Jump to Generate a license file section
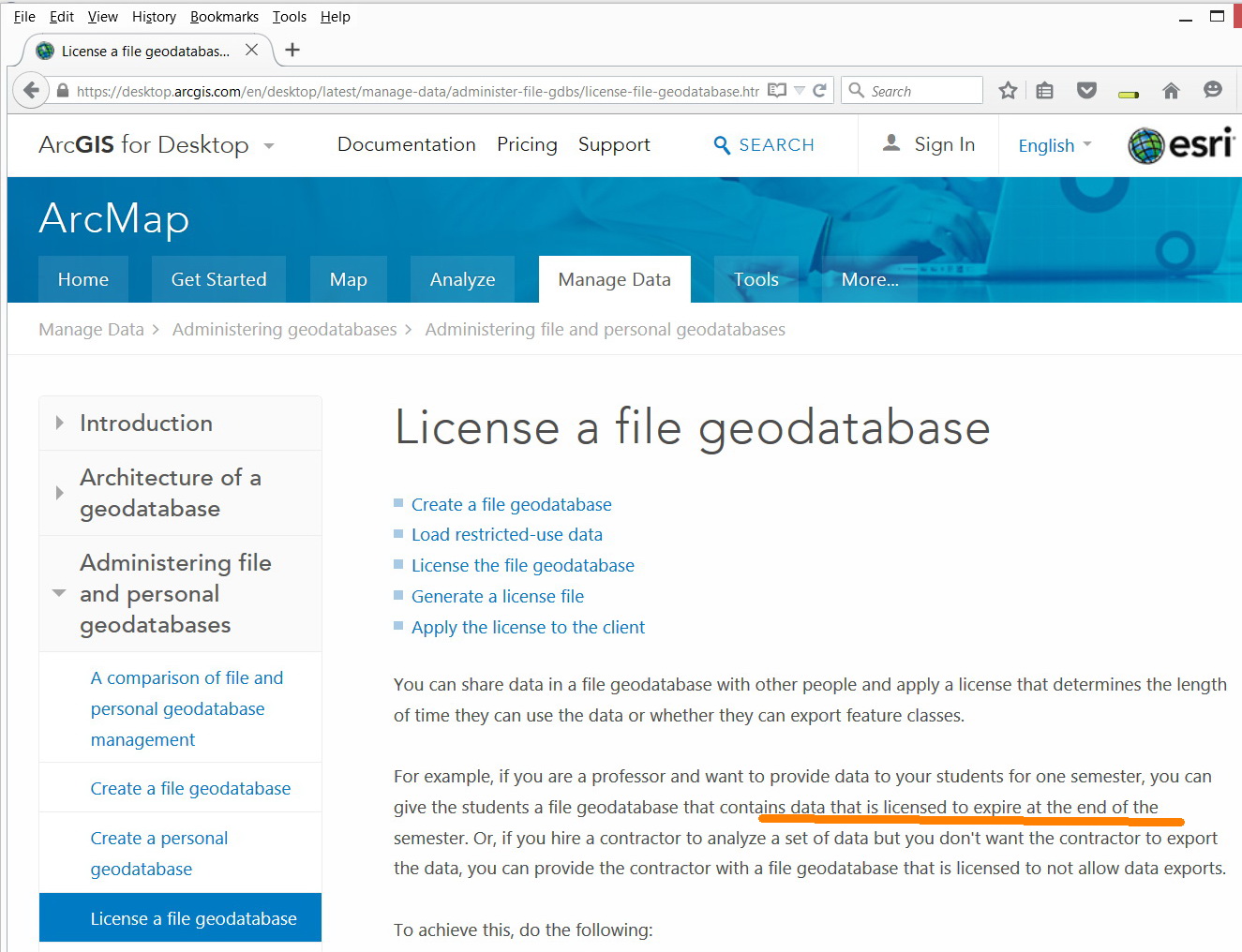Viewport: 1242px width, 952px height. click(x=498, y=597)
